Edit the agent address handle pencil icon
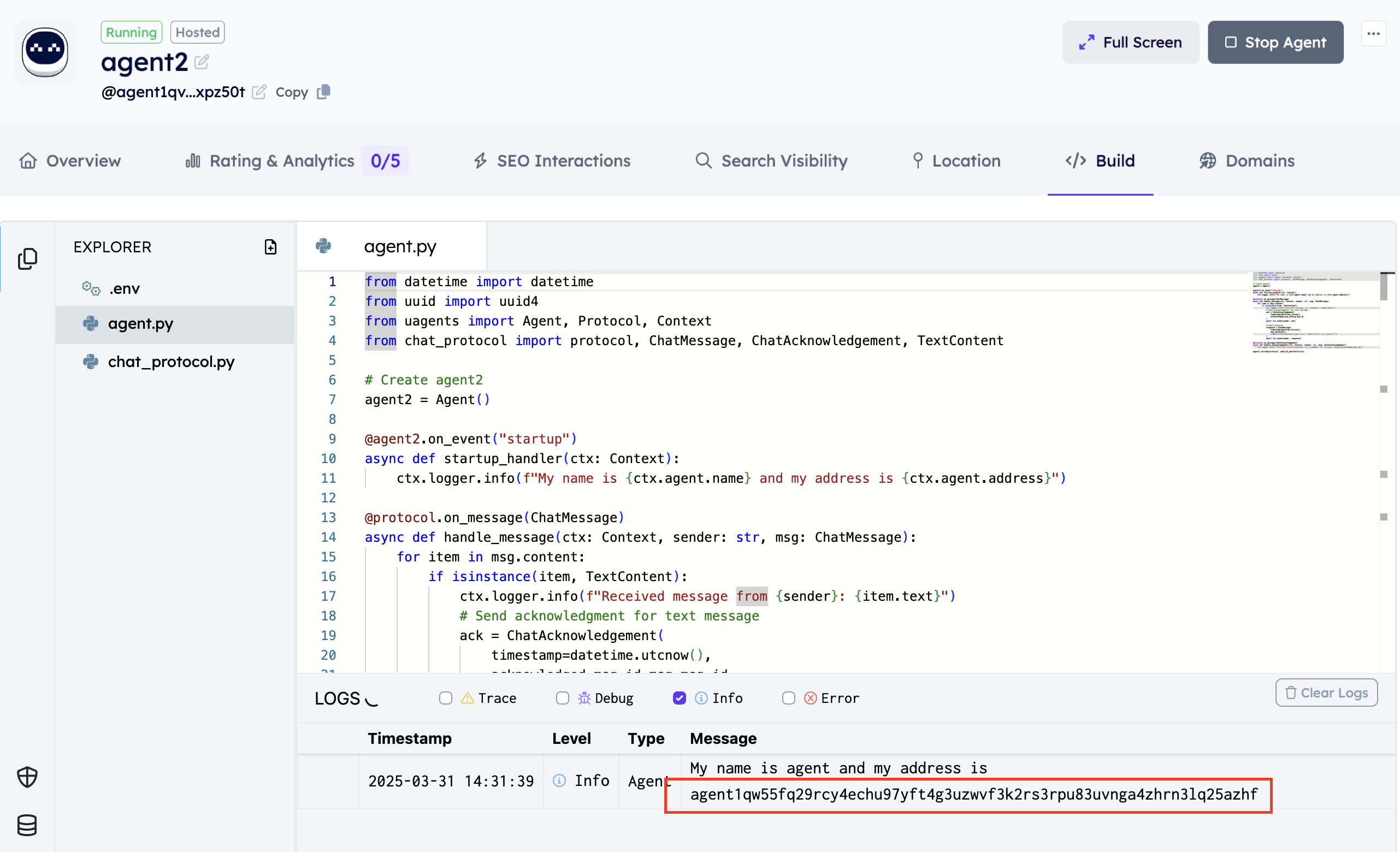Image resolution: width=1400 pixels, height=852 pixels. click(259, 92)
